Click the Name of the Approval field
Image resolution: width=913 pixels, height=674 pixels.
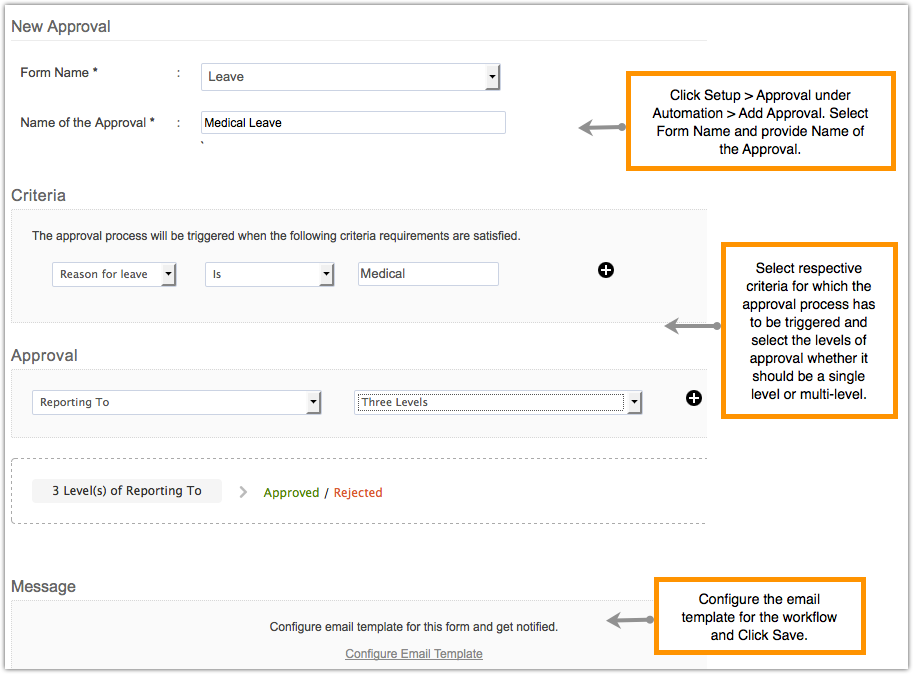pyautogui.click(x=353, y=123)
